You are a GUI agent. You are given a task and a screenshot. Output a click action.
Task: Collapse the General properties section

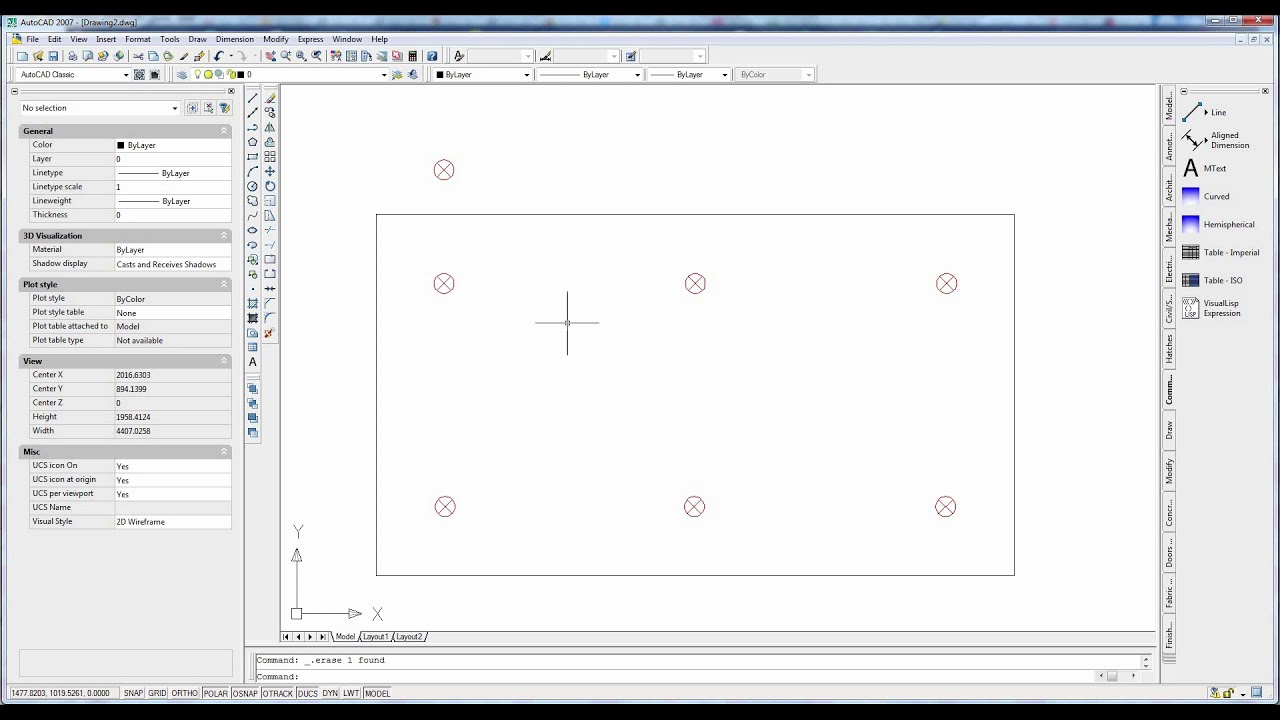(224, 131)
